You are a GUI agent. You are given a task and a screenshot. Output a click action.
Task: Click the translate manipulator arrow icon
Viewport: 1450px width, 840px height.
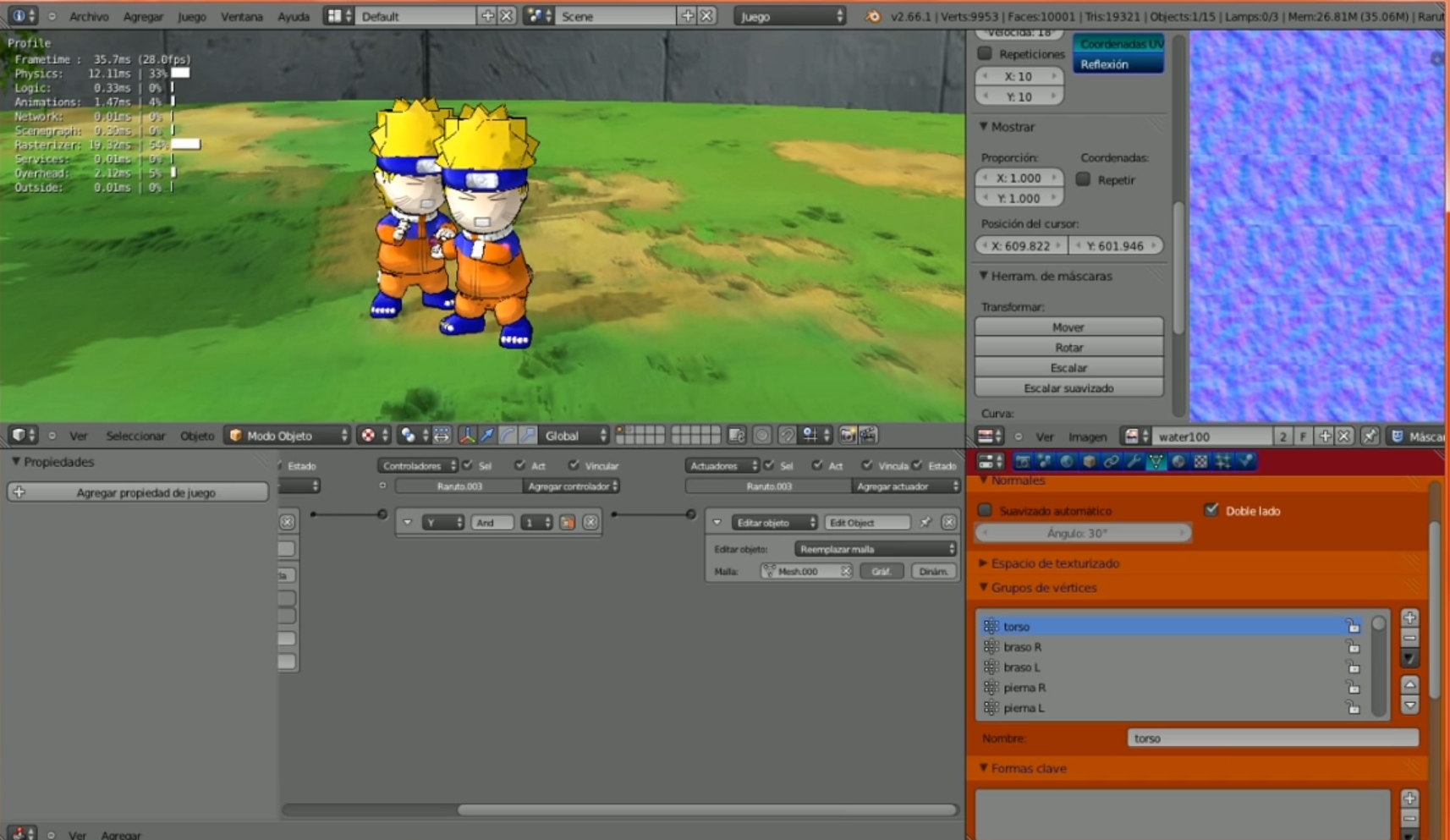coord(487,436)
